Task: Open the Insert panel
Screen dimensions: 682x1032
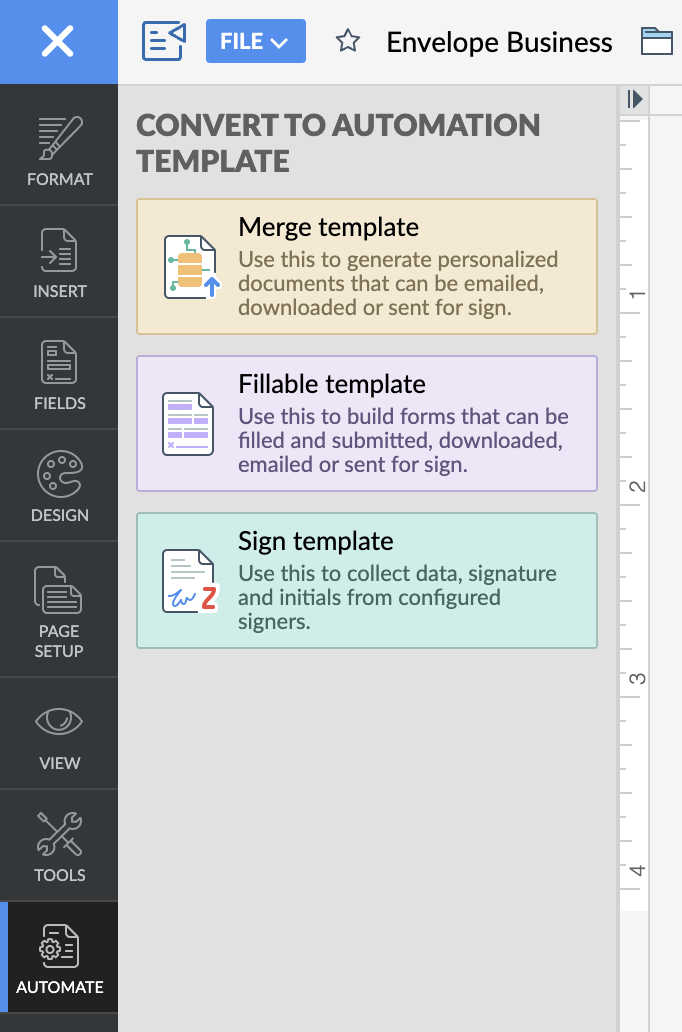Action: tap(59, 263)
